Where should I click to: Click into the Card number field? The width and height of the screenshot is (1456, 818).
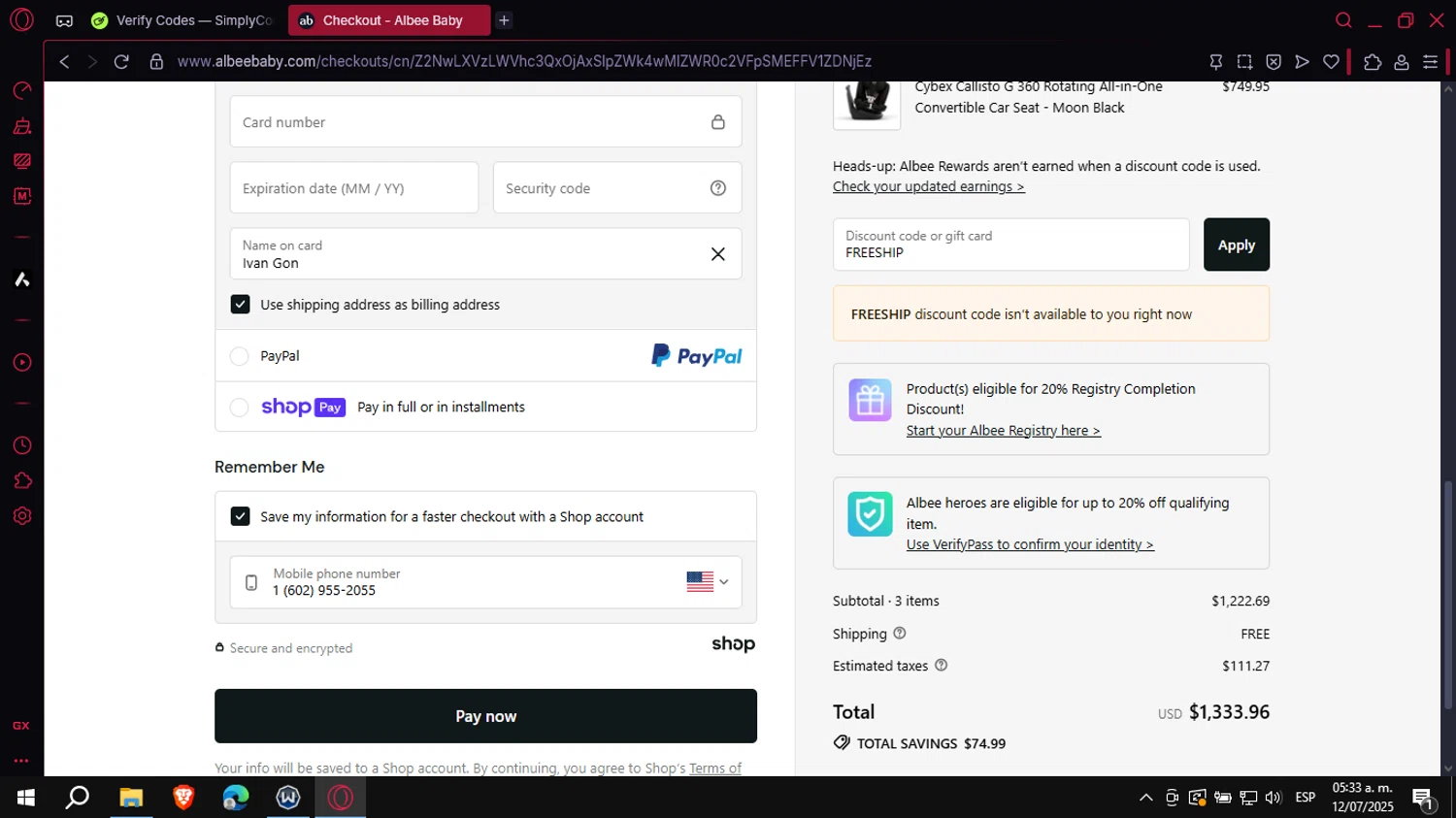485,121
